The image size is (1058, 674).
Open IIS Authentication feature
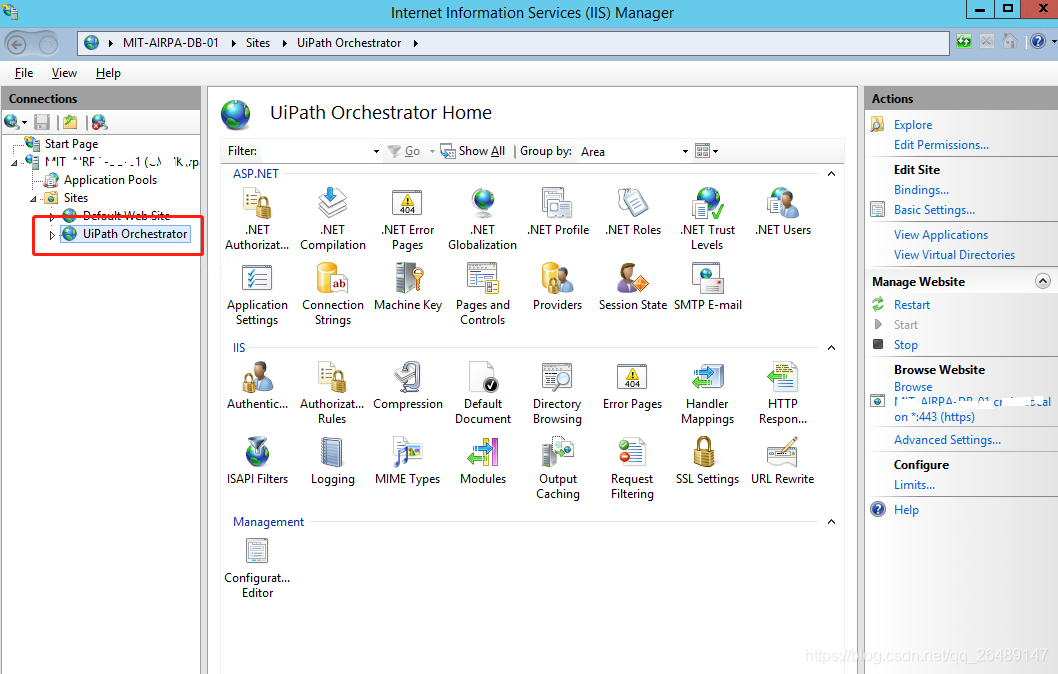tap(257, 386)
